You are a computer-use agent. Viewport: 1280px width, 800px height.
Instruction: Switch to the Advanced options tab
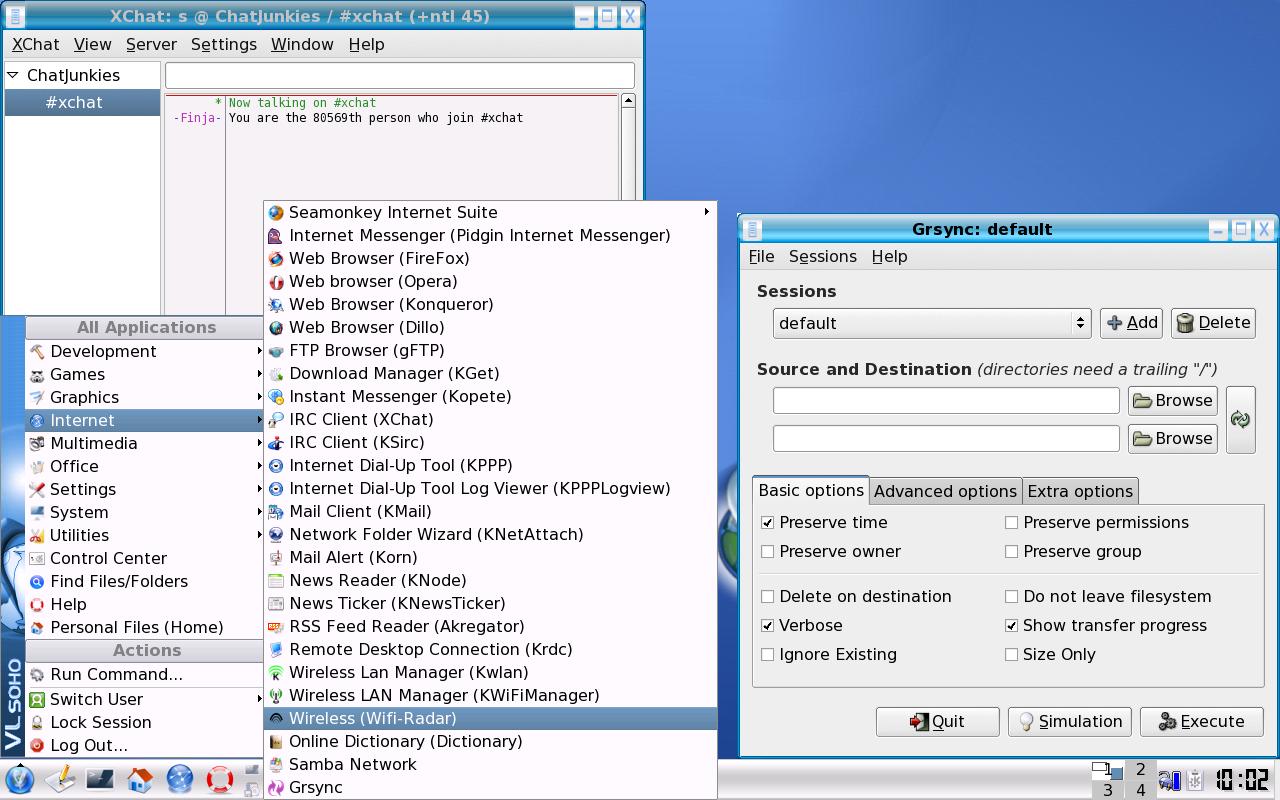point(945,491)
